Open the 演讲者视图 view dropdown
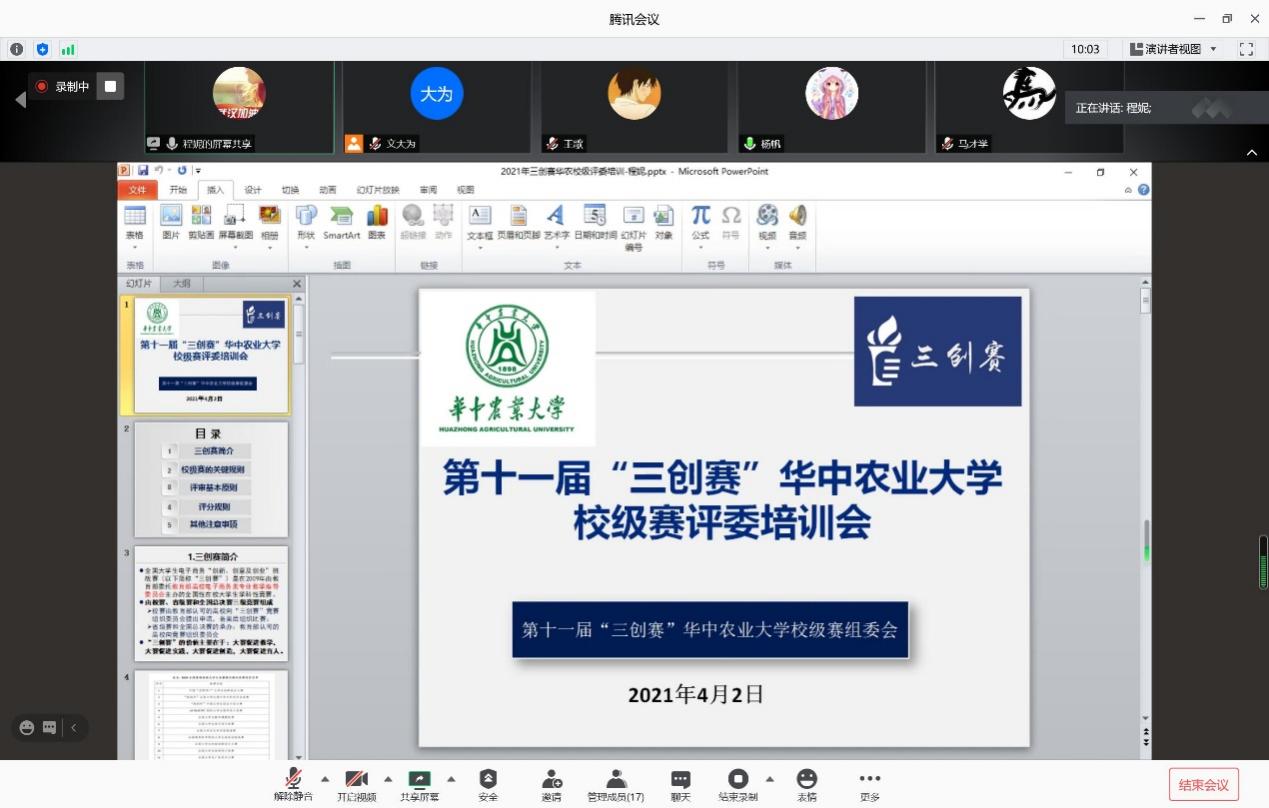 [x=1174, y=49]
